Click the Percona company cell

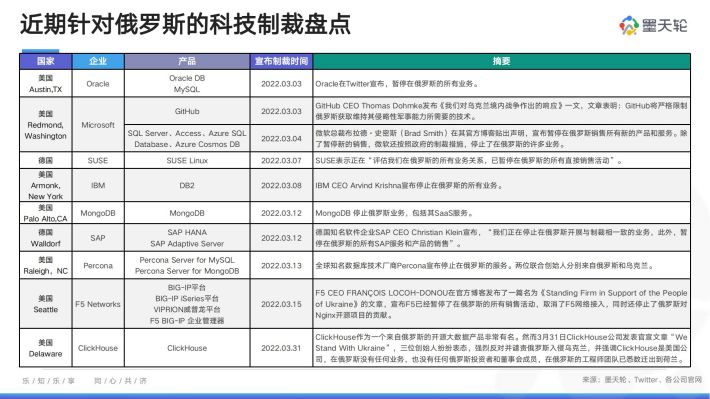(x=98, y=265)
